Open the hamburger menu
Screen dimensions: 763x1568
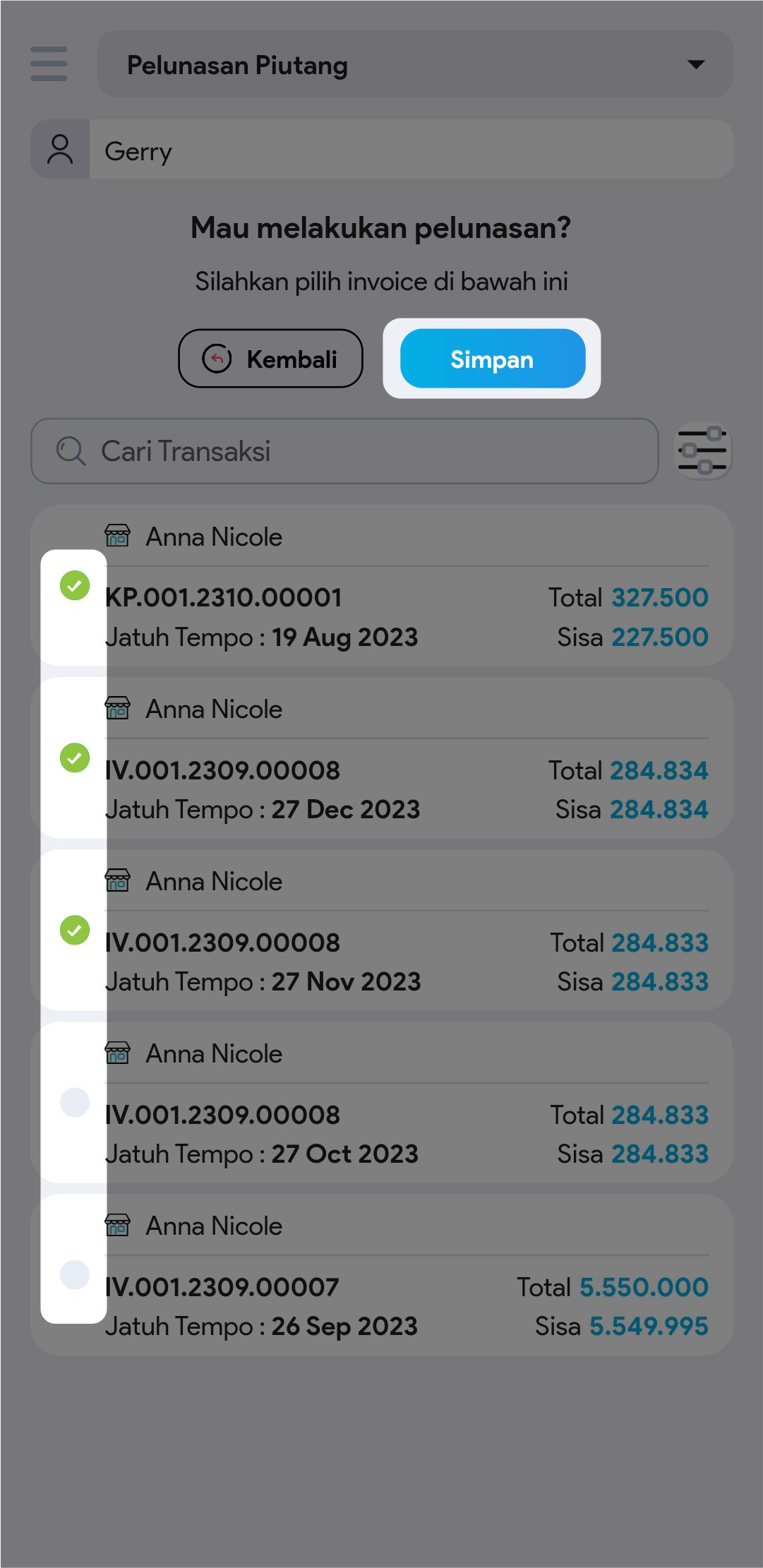pyautogui.click(x=49, y=64)
